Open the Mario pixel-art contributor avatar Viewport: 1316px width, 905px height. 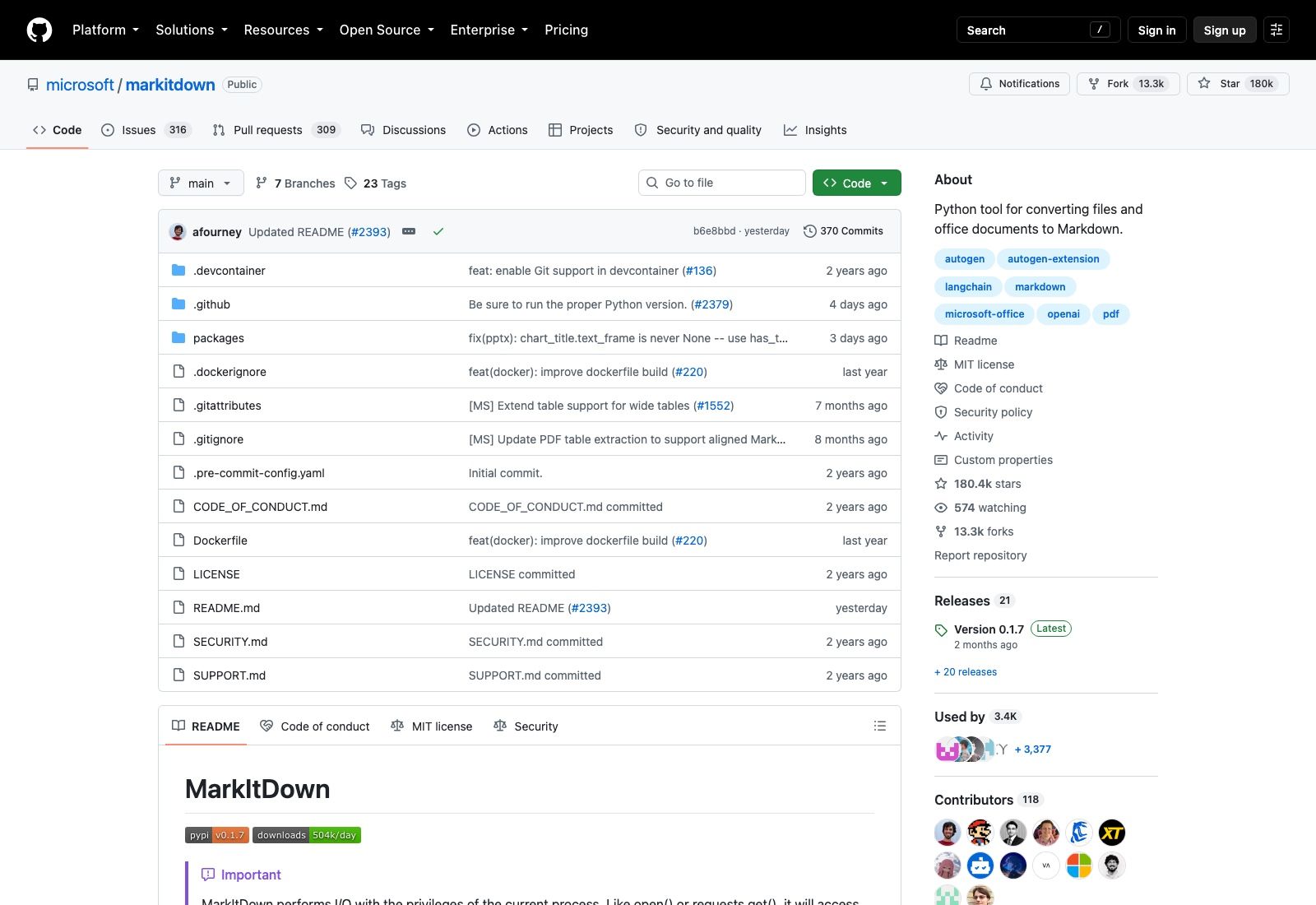coord(980,833)
